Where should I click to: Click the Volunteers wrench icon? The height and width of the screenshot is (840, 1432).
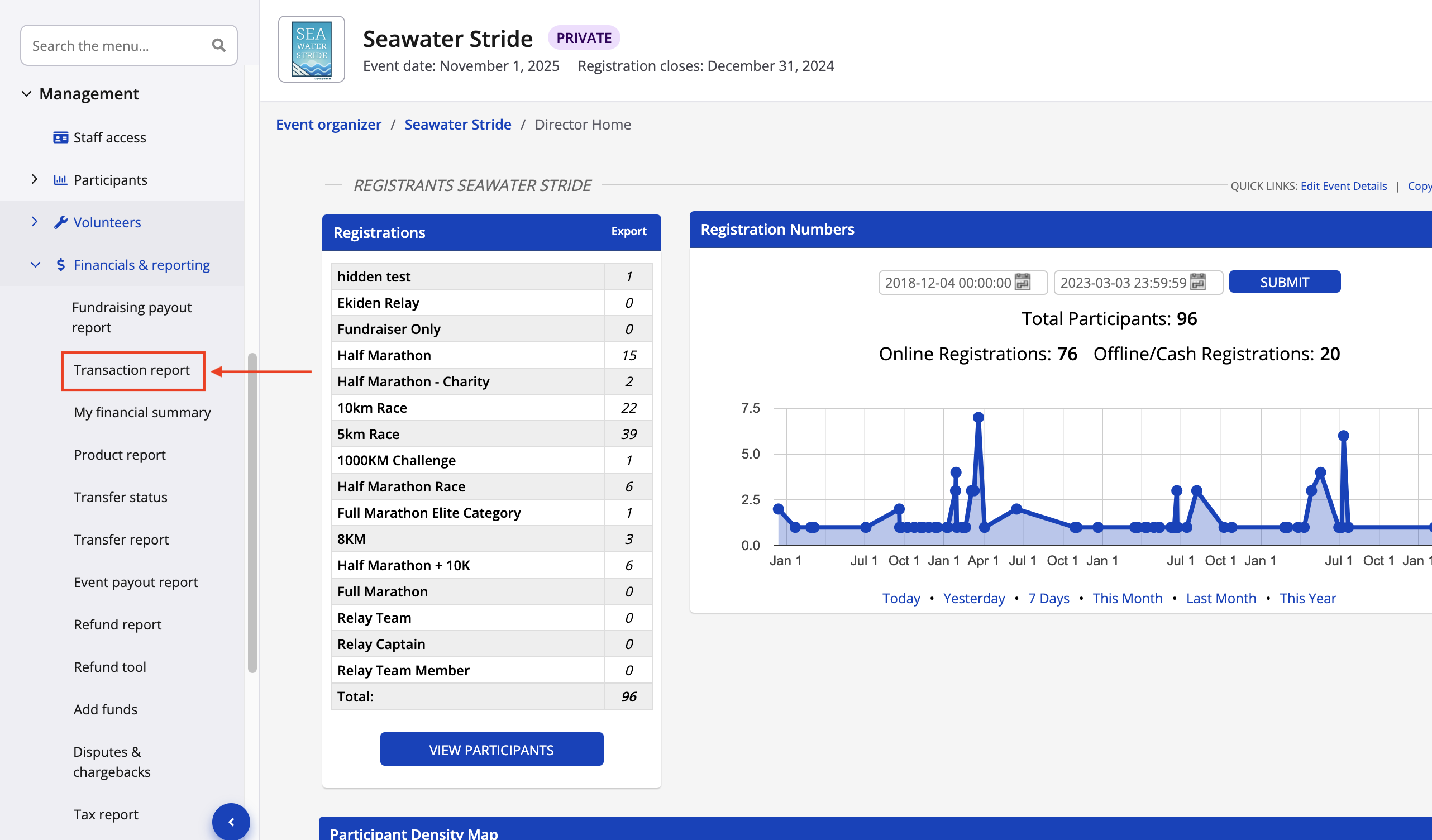[x=60, y=222]
